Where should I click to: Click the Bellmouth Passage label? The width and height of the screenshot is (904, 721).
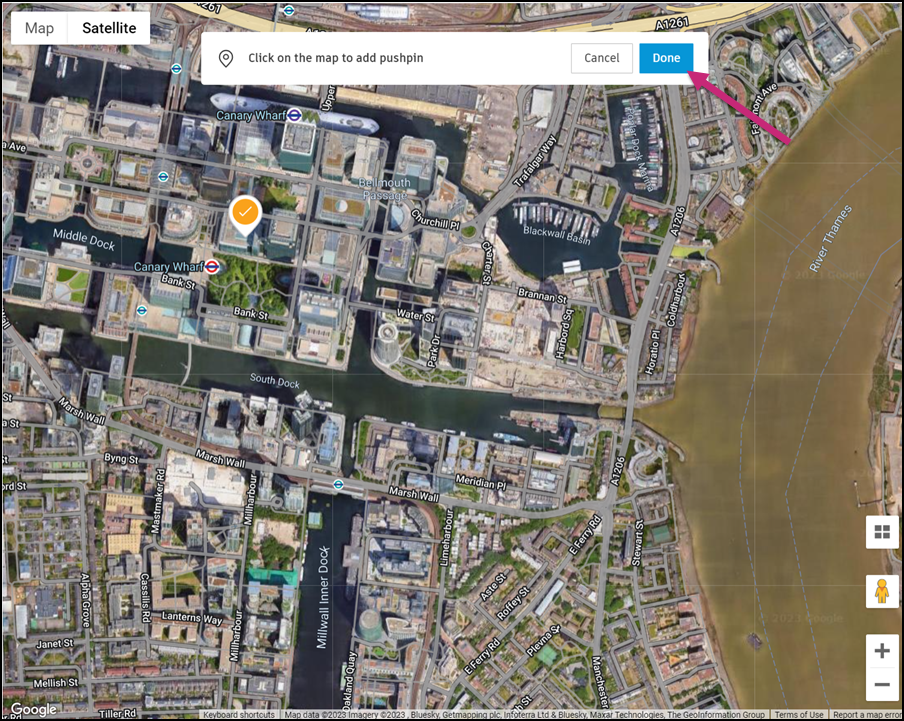385,189
